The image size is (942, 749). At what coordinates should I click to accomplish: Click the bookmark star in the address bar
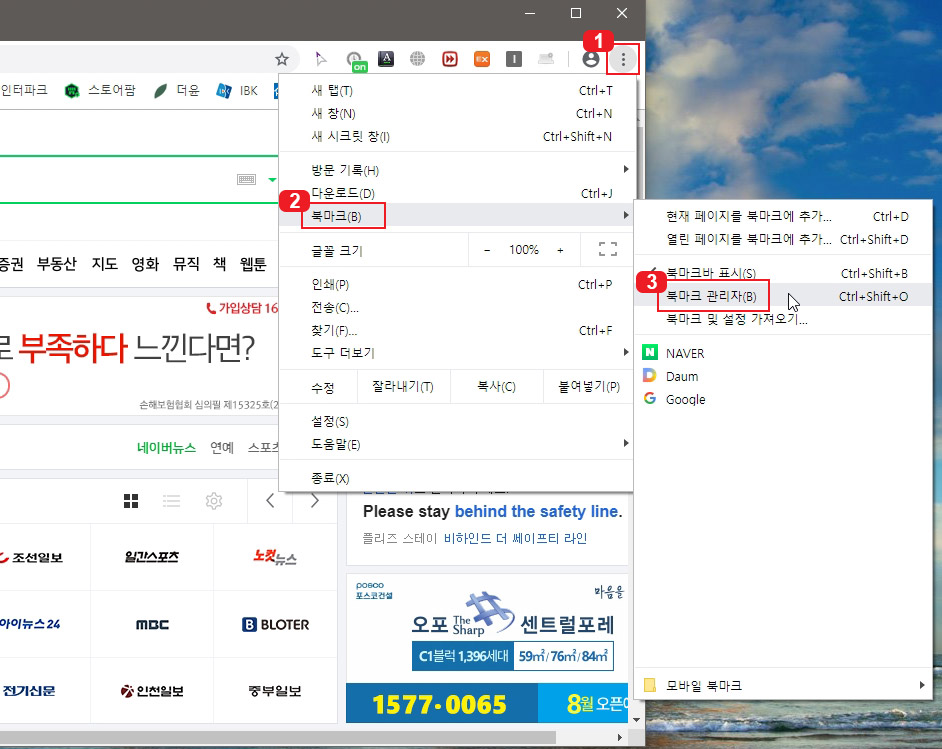point(283,58)
